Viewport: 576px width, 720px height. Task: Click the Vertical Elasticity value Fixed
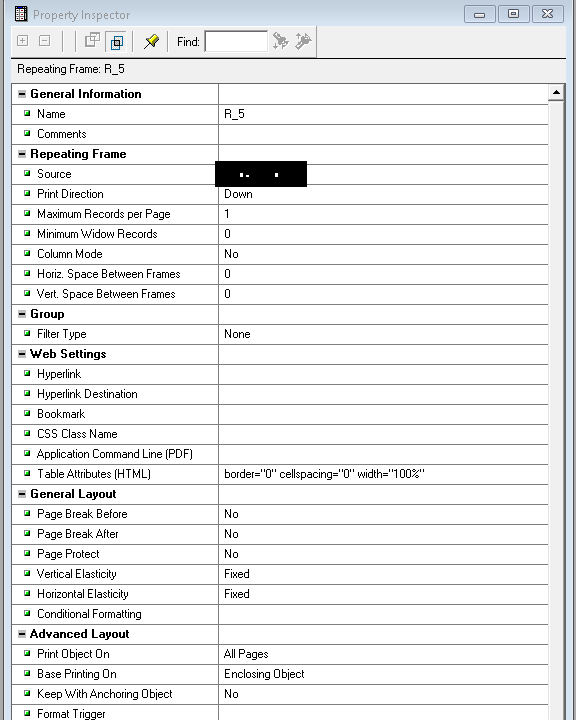click(237, 574)
